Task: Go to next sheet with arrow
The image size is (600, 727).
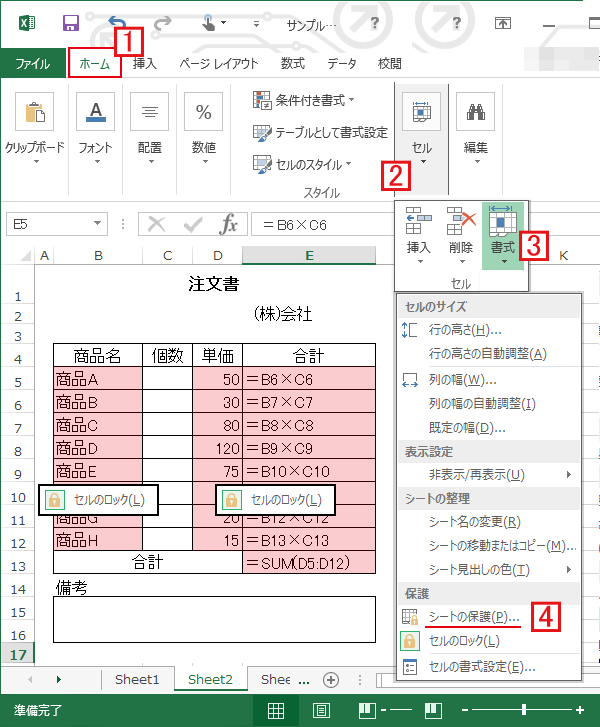Action: 58,679
